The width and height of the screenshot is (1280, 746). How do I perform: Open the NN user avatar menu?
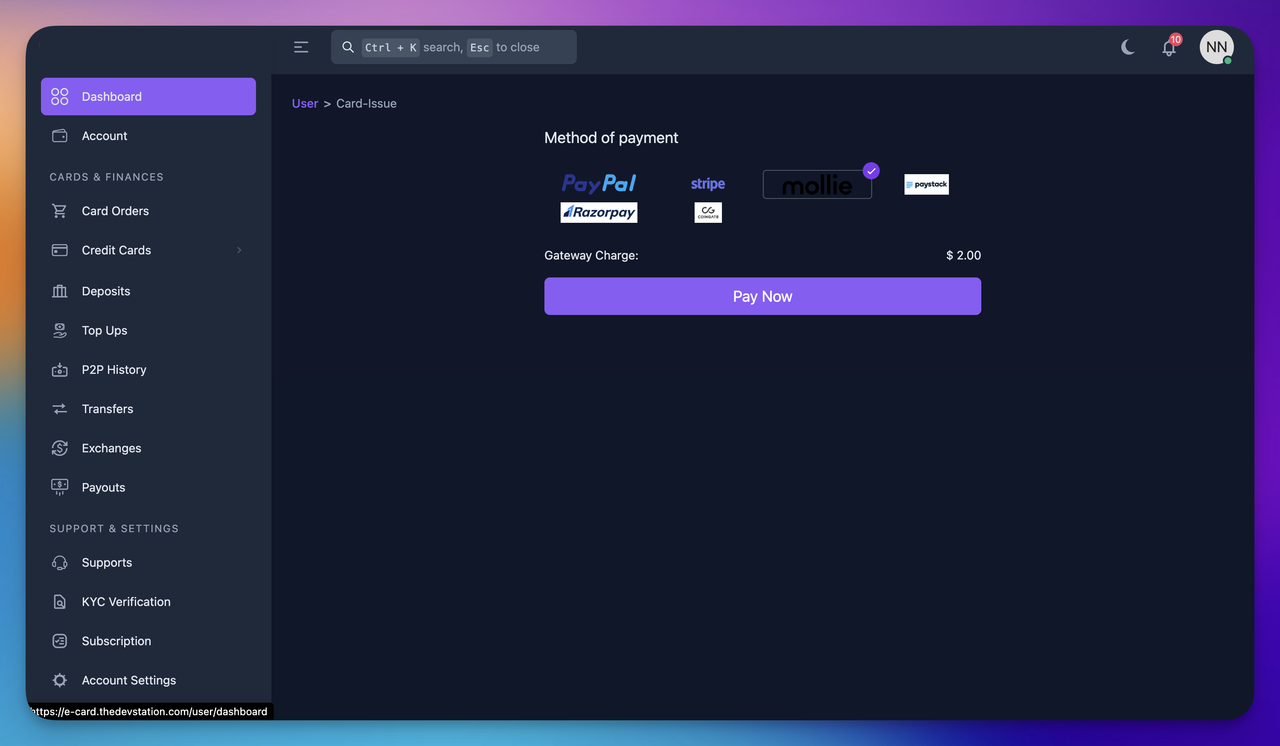point(1216,47)
